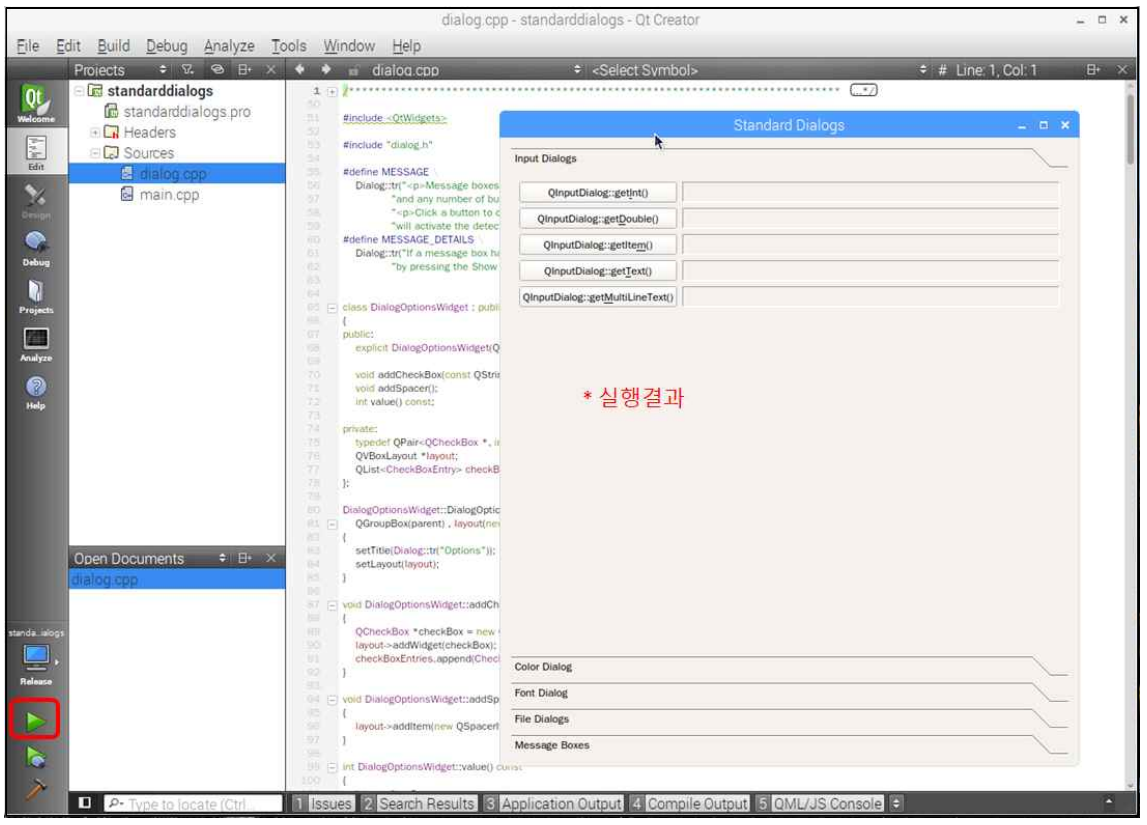Open the Edit menu
Screen dimensions: 1147x825
tap(68, 45)
